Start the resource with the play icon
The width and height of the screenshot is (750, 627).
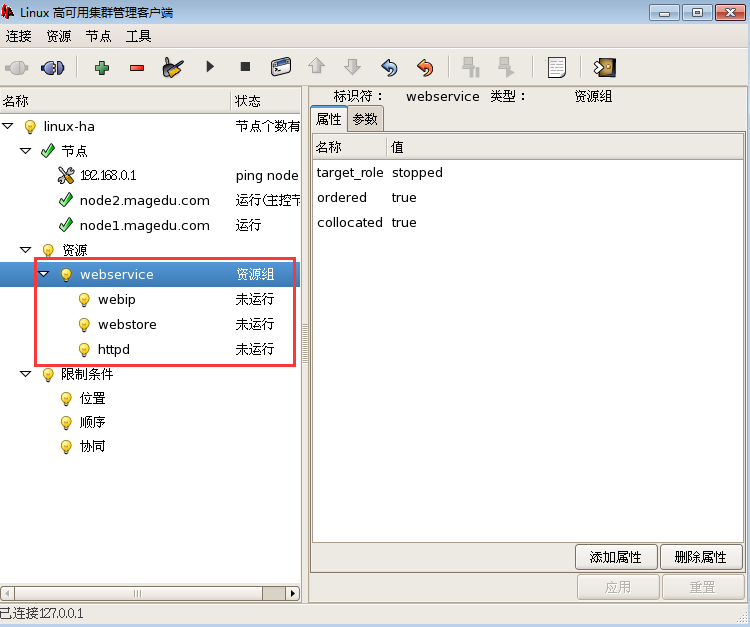tap(210, 67)
